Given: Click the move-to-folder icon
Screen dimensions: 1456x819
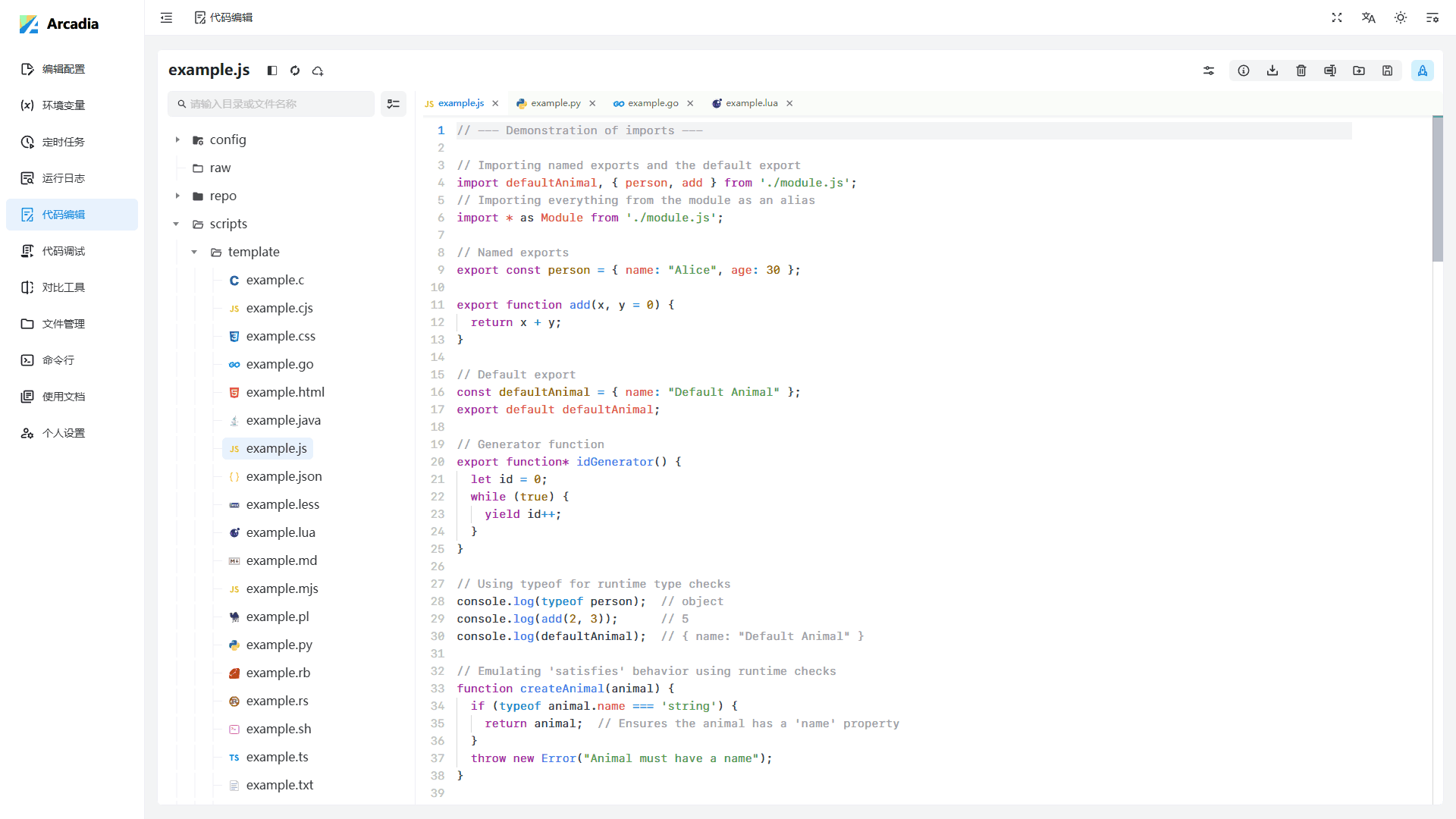Looking at the screenshot, I should (1359, 71).
